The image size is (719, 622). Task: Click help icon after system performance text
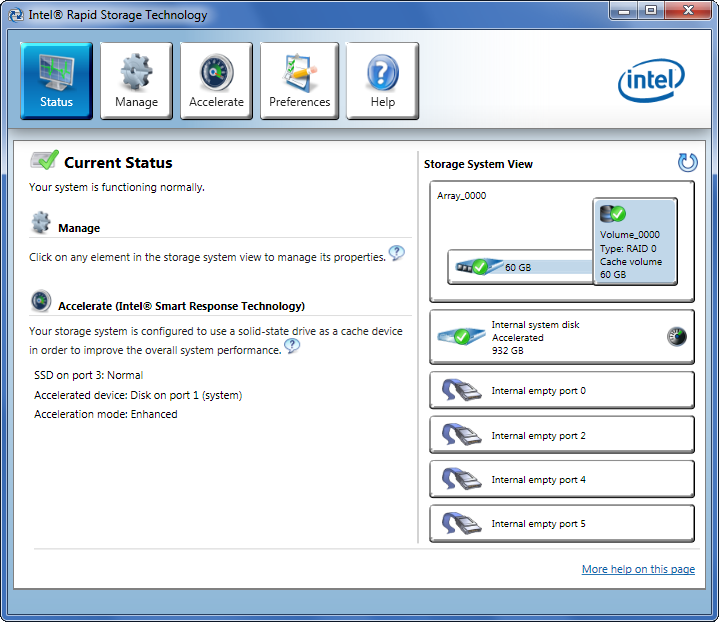(x=292, y=345)
